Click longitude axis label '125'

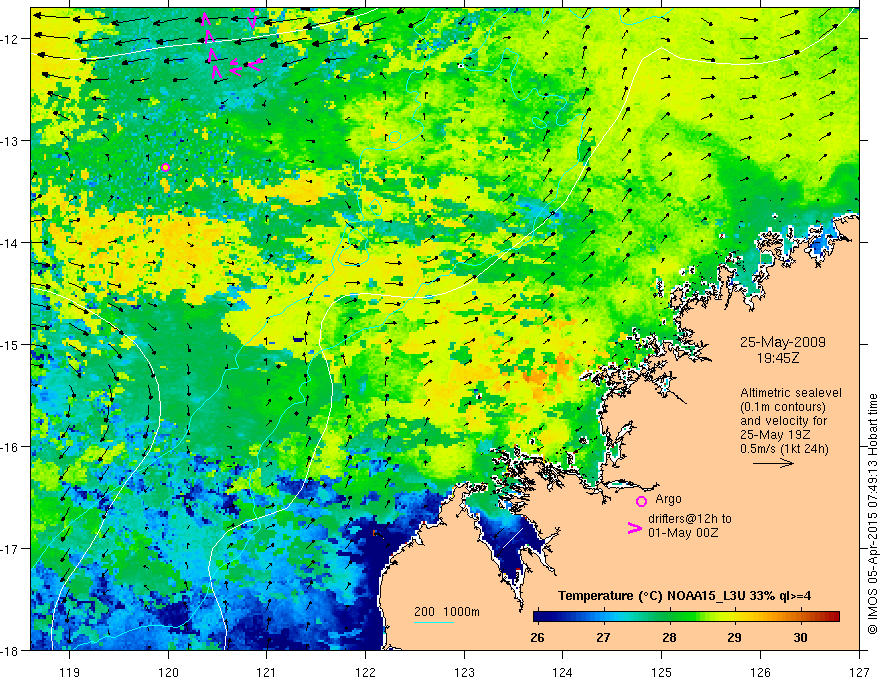click(662, 672)
